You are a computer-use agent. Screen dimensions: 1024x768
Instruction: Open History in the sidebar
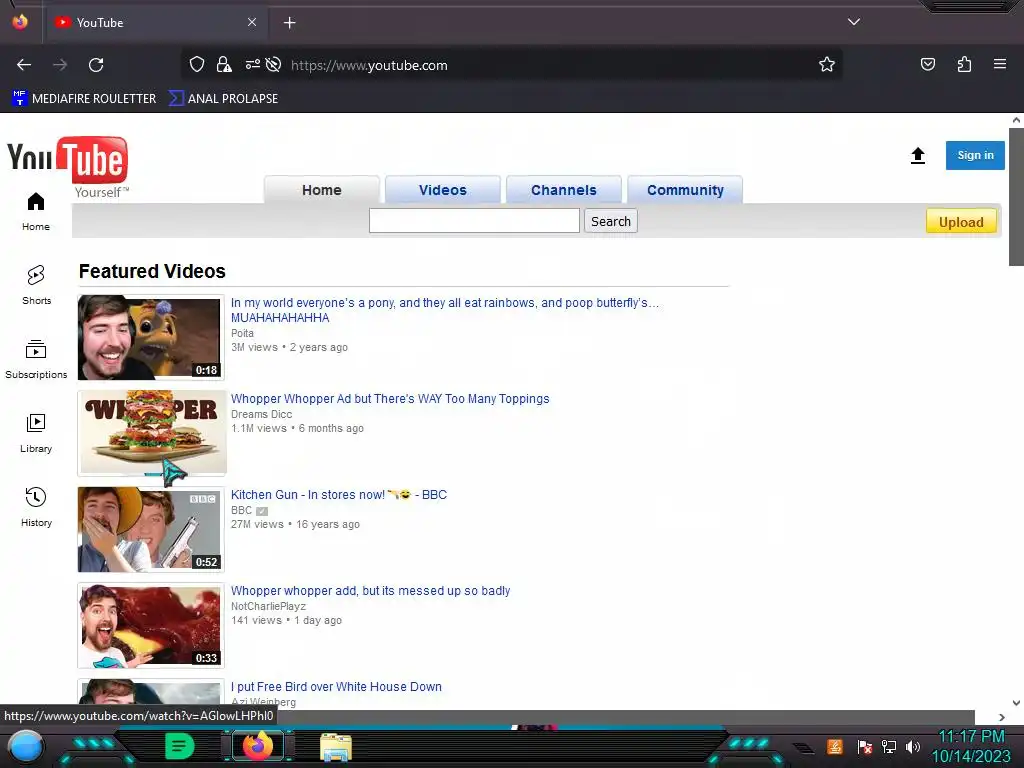[36, 507]
